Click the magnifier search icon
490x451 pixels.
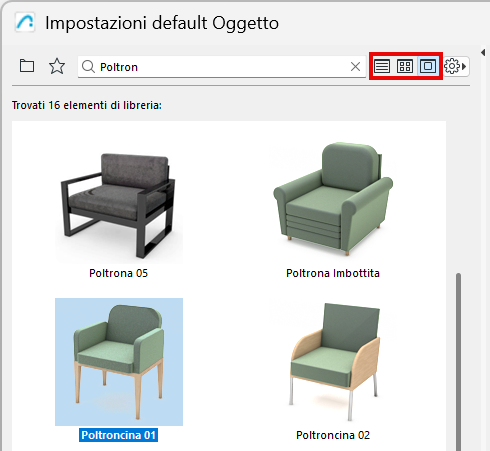[x=88, y=67]
